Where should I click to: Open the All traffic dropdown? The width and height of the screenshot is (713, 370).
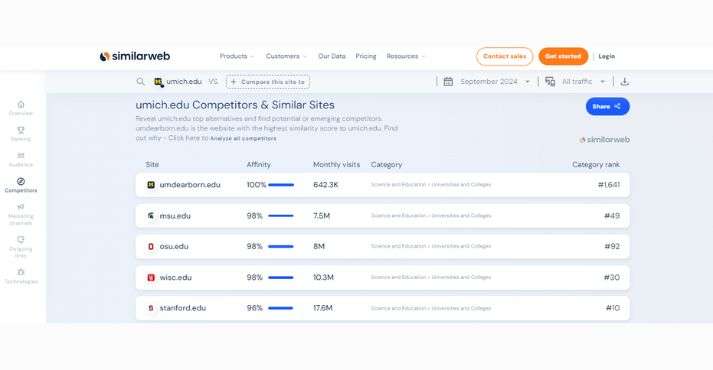pos(584,81)
